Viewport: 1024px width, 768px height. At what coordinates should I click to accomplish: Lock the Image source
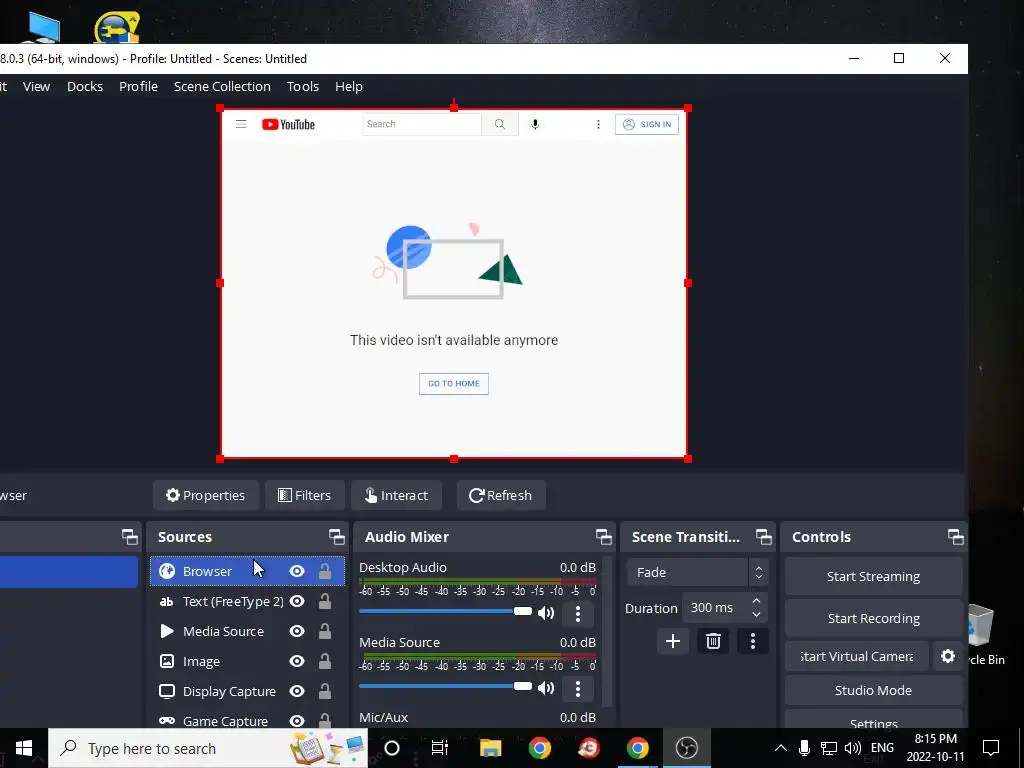tap(325, 662)
